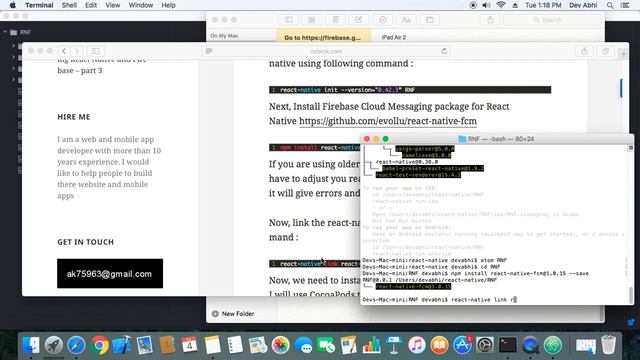
Task: Open the Terminal menu in menu bar
Action: (39, 5)
